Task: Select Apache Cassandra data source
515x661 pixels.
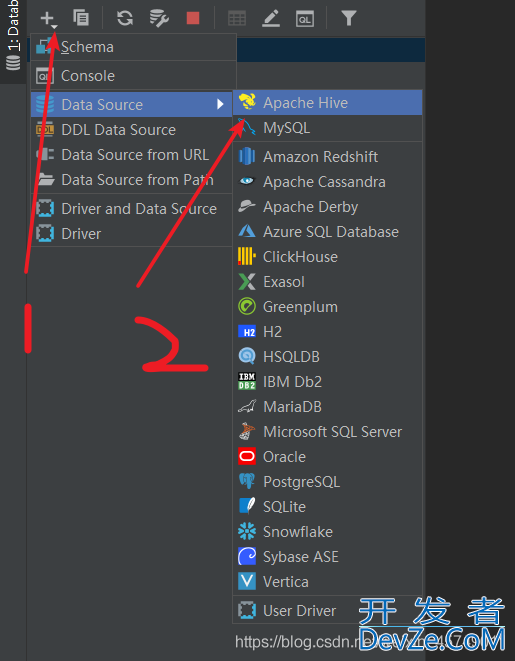Action: click(327, 182)
